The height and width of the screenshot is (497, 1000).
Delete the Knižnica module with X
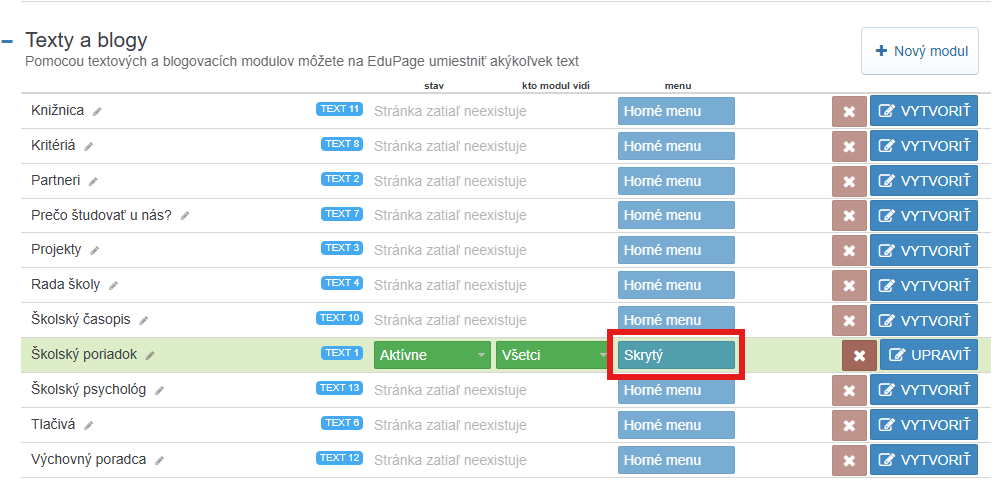(x=849, y=111)
